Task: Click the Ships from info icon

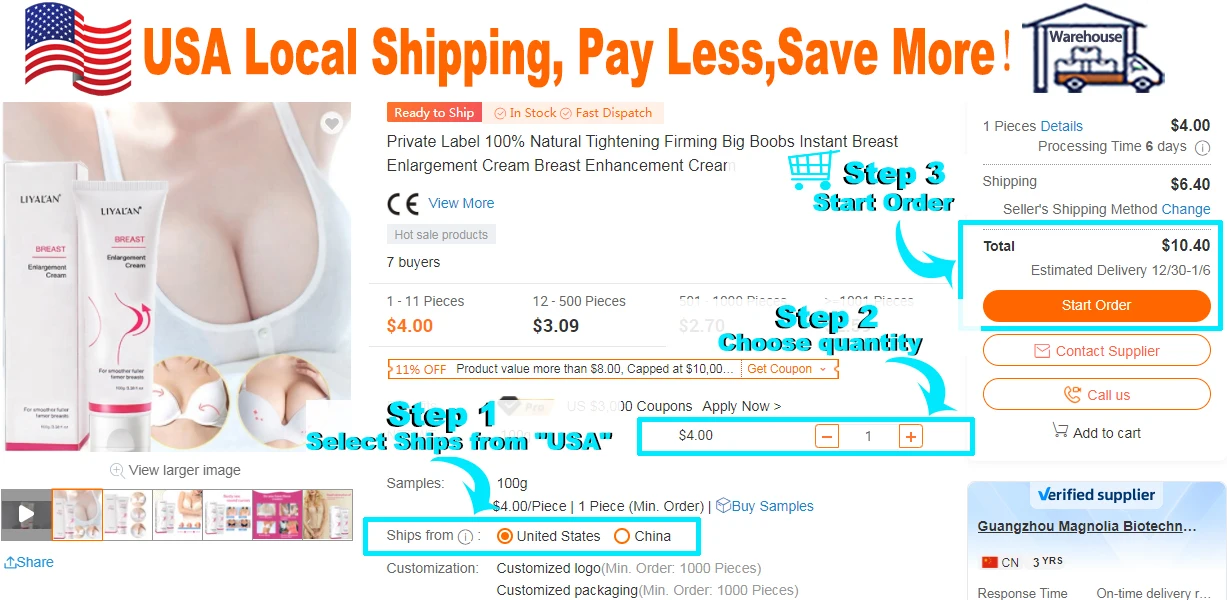Action: (x=465, y=537)
